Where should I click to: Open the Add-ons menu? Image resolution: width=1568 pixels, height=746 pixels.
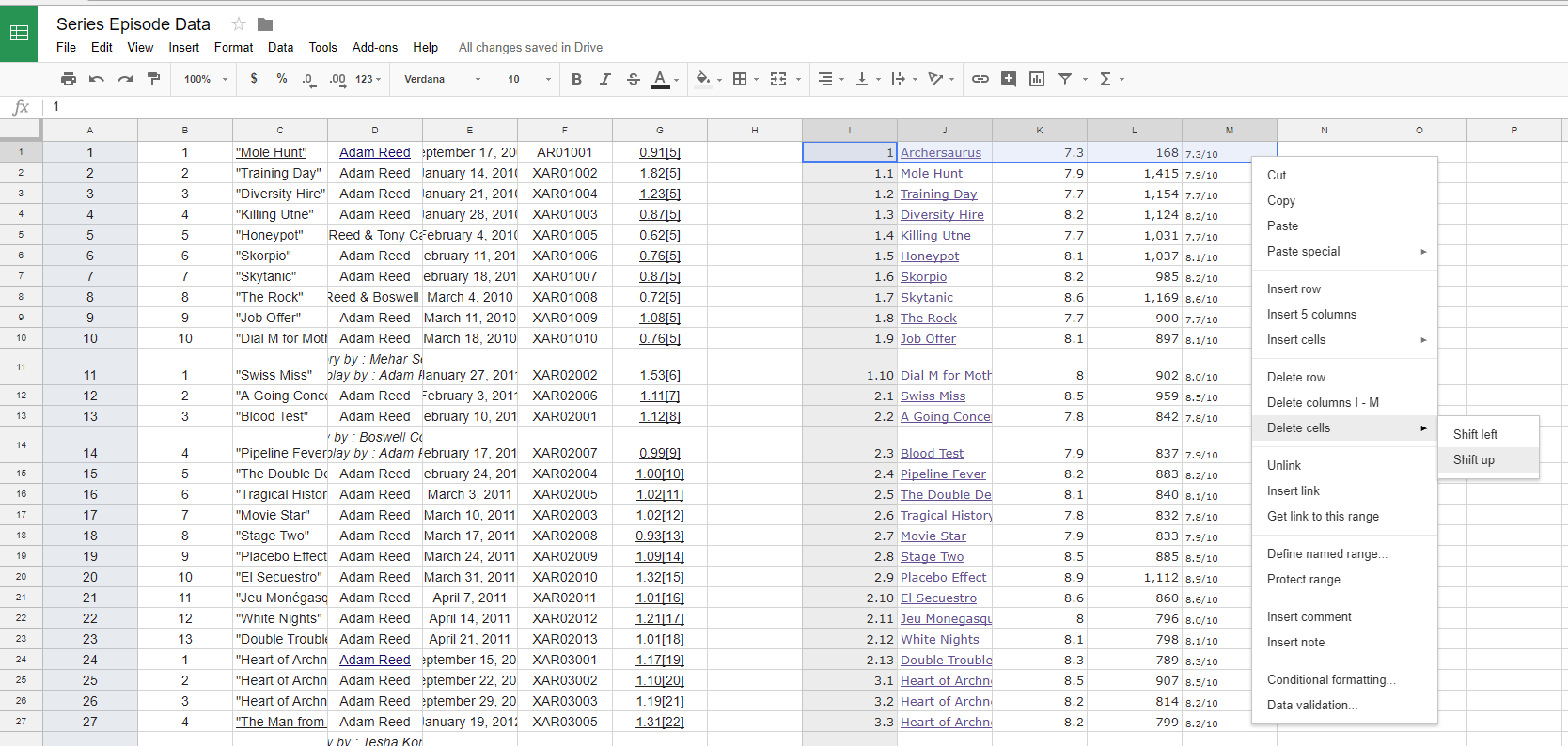point(375,47)
